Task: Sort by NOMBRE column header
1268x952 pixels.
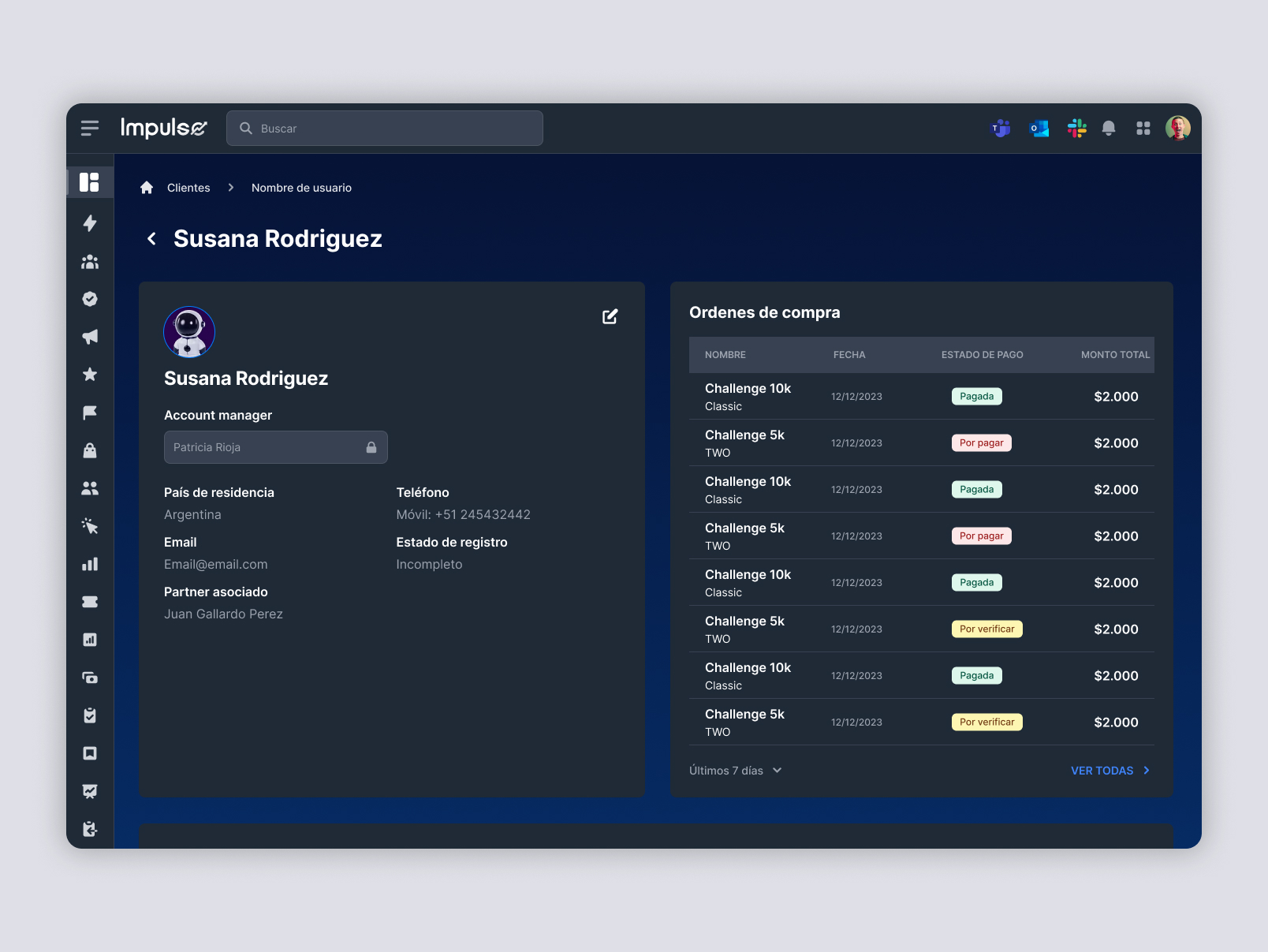Action: [725, 355]
